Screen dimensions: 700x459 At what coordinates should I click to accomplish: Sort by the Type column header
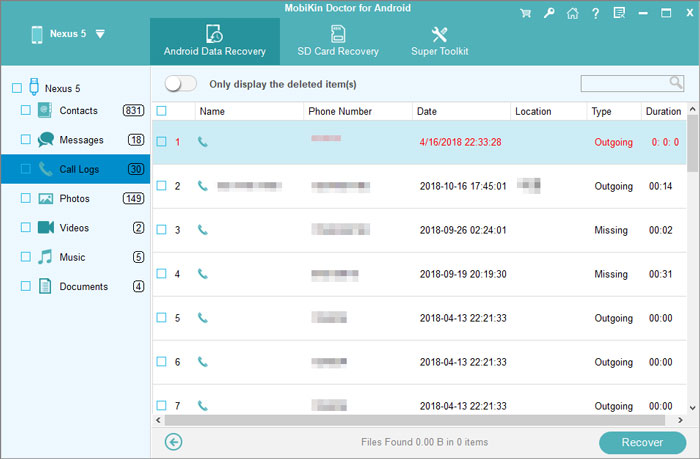(601, 111)
